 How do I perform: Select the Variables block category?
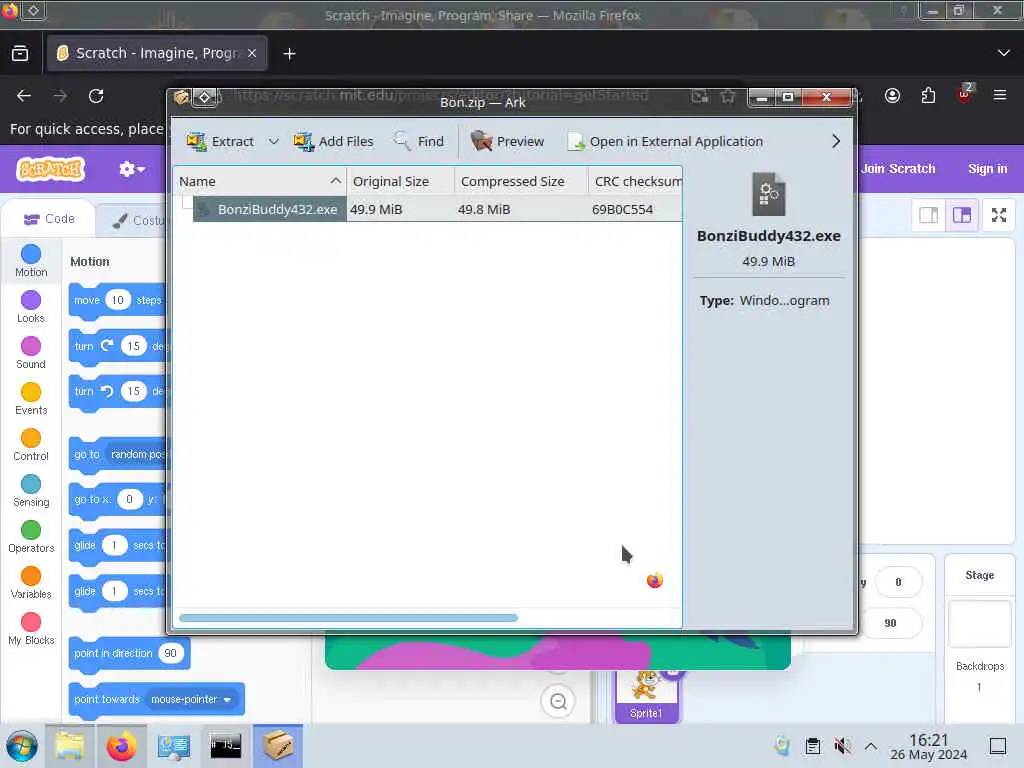coord(31,583)
